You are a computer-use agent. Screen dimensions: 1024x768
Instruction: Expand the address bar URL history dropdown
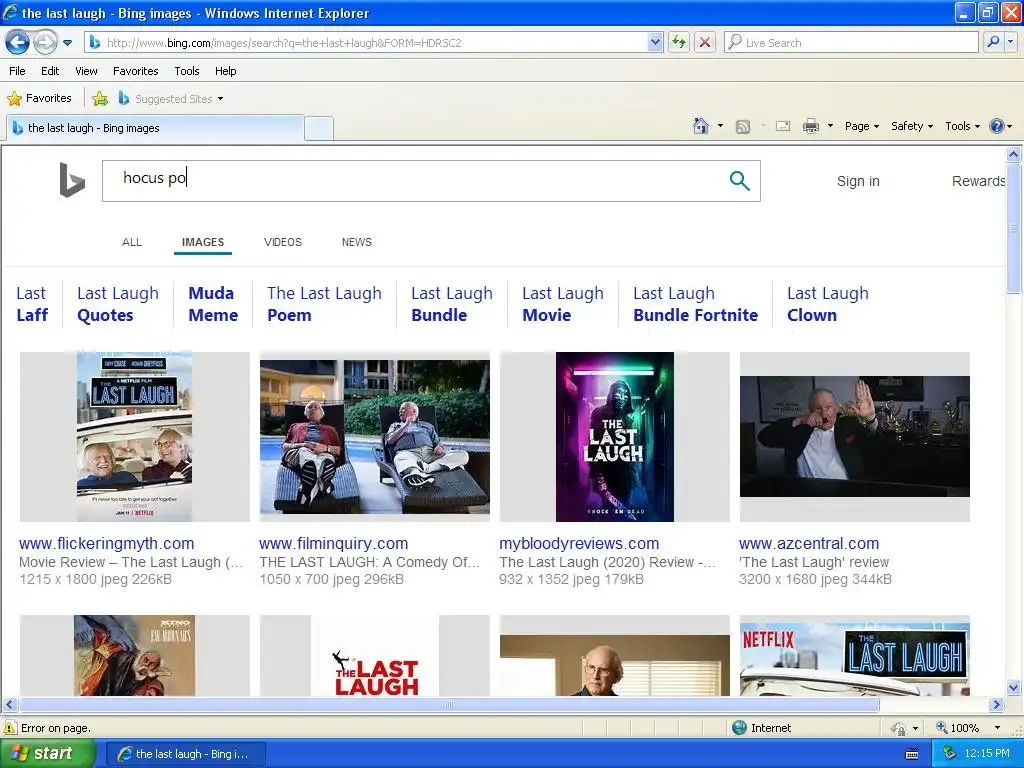[655, 42]
